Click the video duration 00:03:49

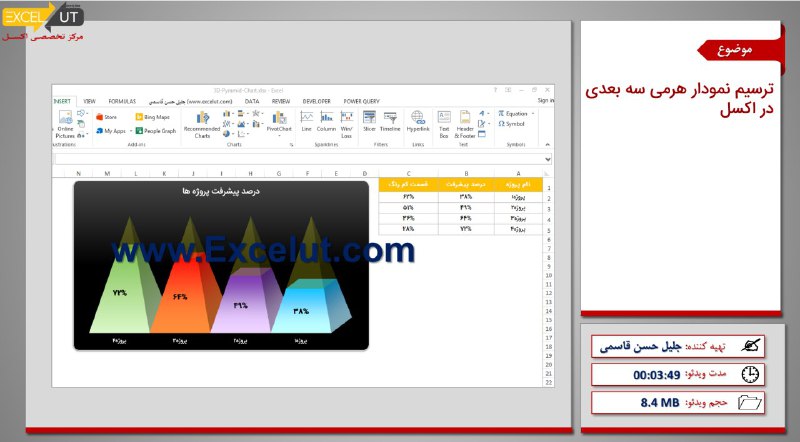coord(657,375)
